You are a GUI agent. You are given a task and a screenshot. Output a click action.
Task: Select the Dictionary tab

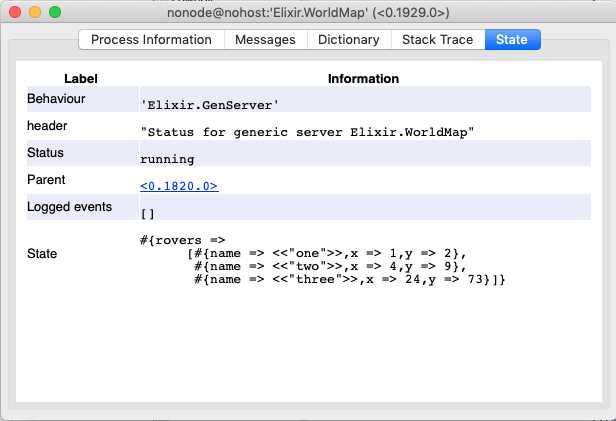348,40
